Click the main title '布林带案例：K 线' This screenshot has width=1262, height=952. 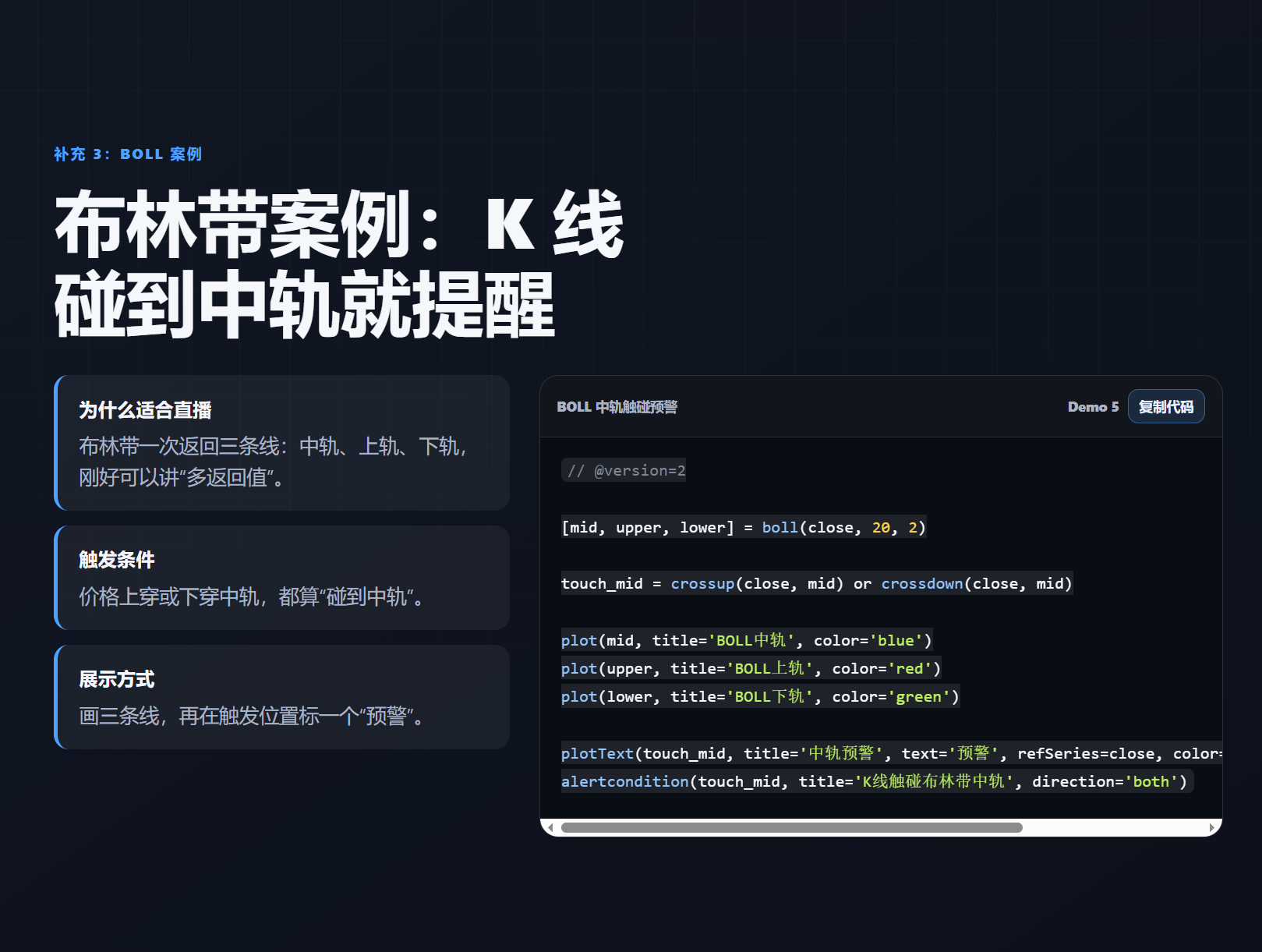click(340, 224)
